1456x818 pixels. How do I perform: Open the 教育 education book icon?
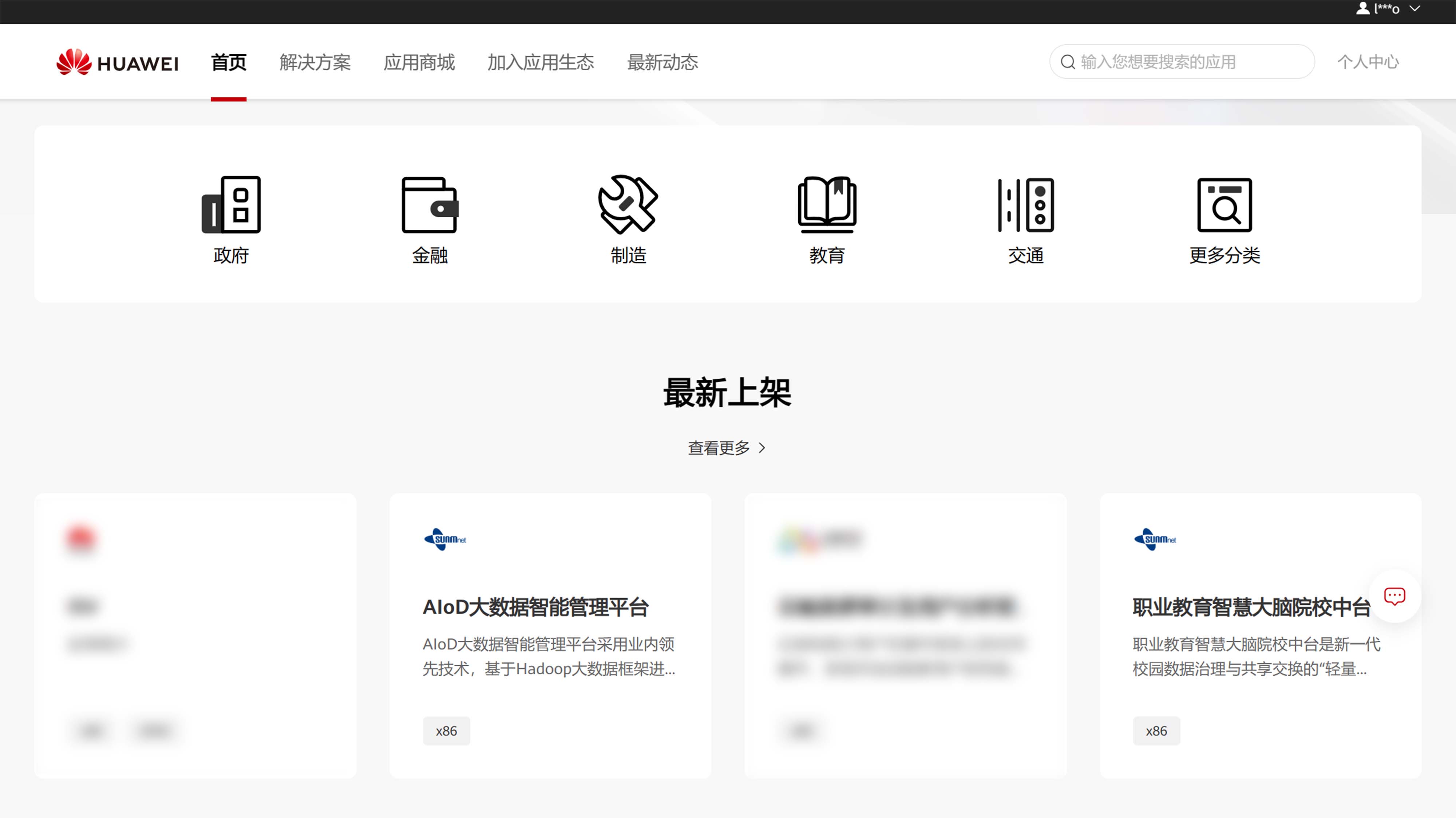pos(827,205)
